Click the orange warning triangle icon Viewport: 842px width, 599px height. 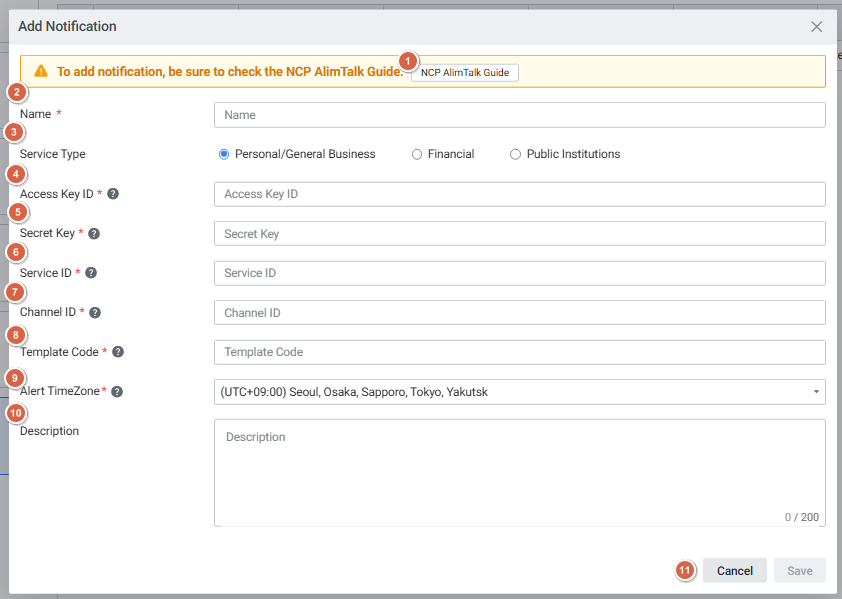pos(41,72)
